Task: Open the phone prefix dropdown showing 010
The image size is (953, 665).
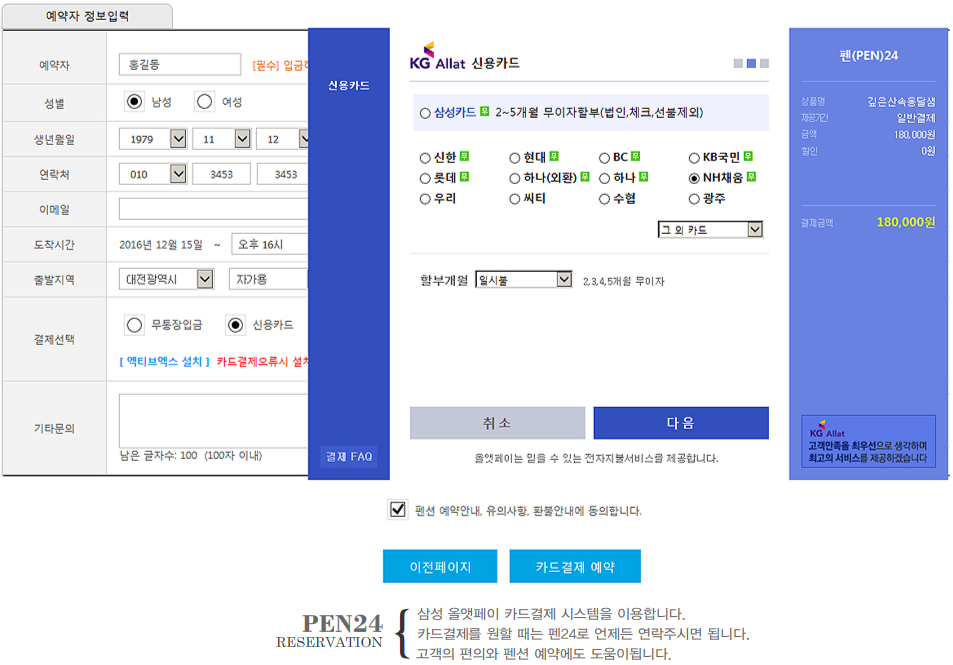Action: 153,174
